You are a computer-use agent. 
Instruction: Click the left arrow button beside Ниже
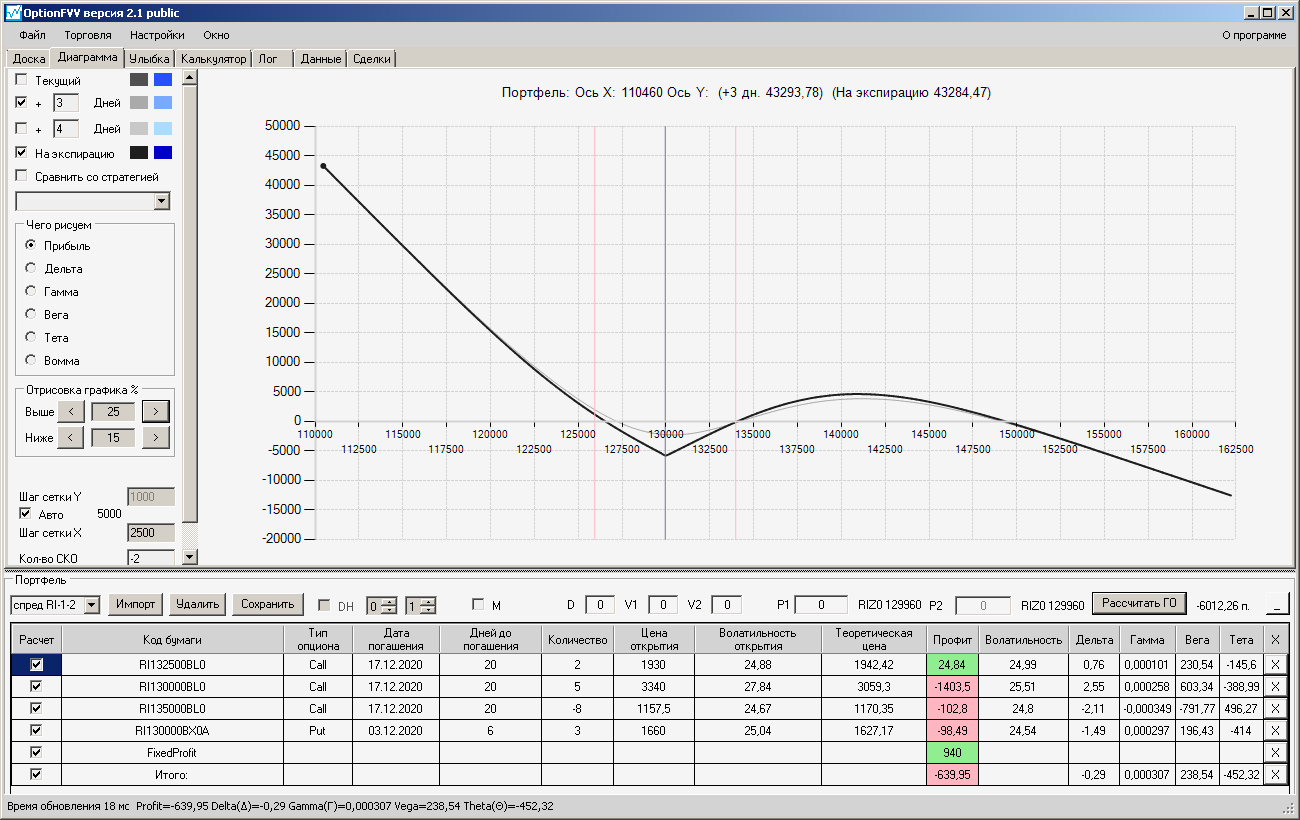[x=70, y=437]
